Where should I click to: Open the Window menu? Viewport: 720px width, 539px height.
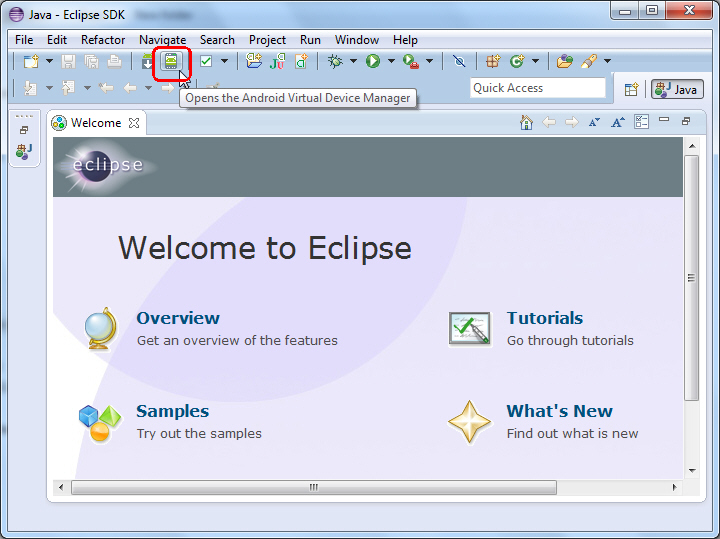[x=357, y=40]
